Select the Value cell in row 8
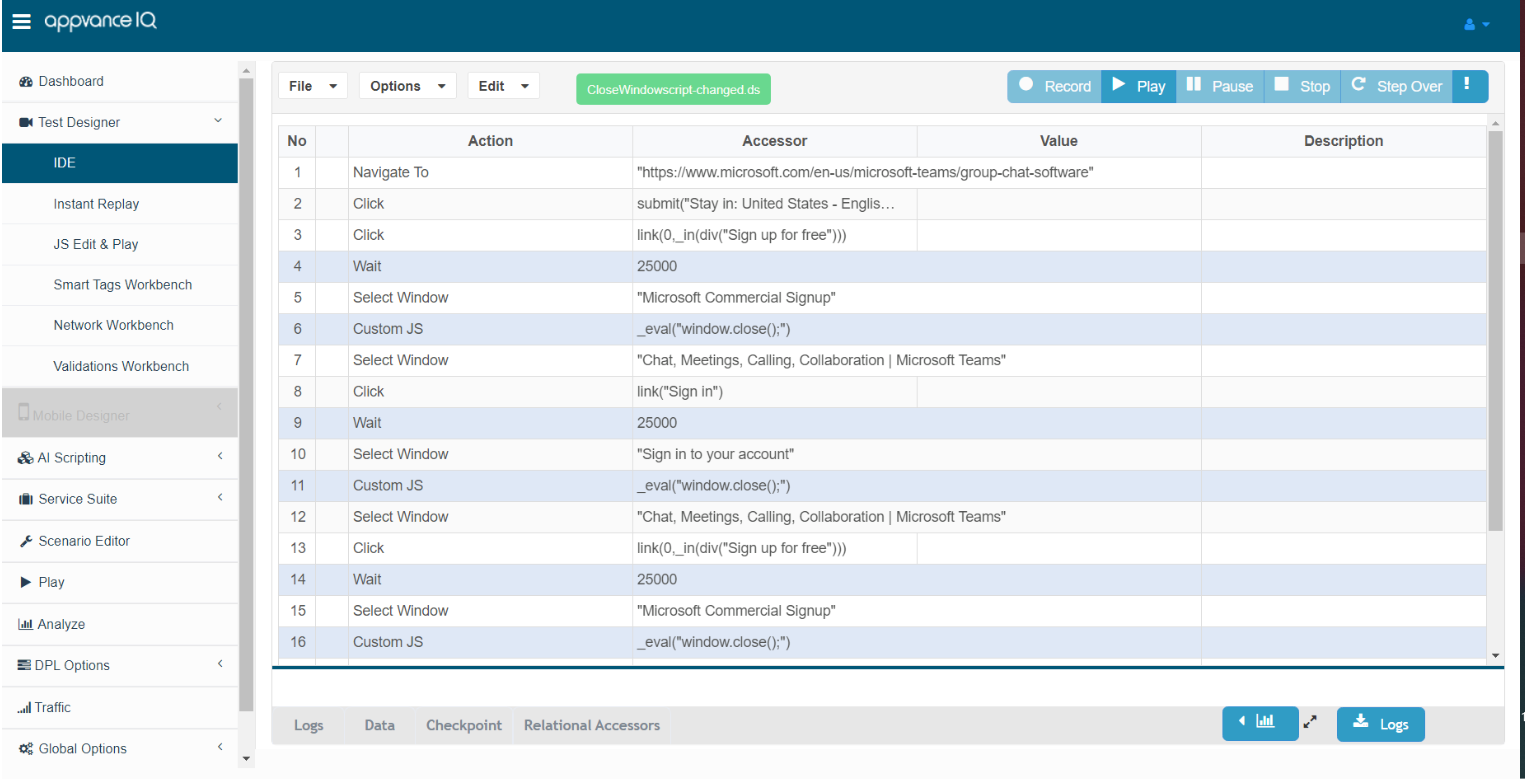The height and width of the screenshot is (779, 1525). tap(1059, 392)
